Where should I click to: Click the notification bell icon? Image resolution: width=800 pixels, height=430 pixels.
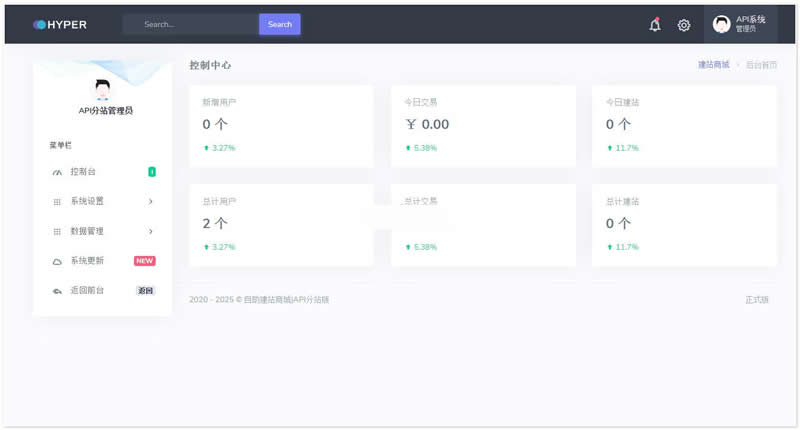click(655, 25)
